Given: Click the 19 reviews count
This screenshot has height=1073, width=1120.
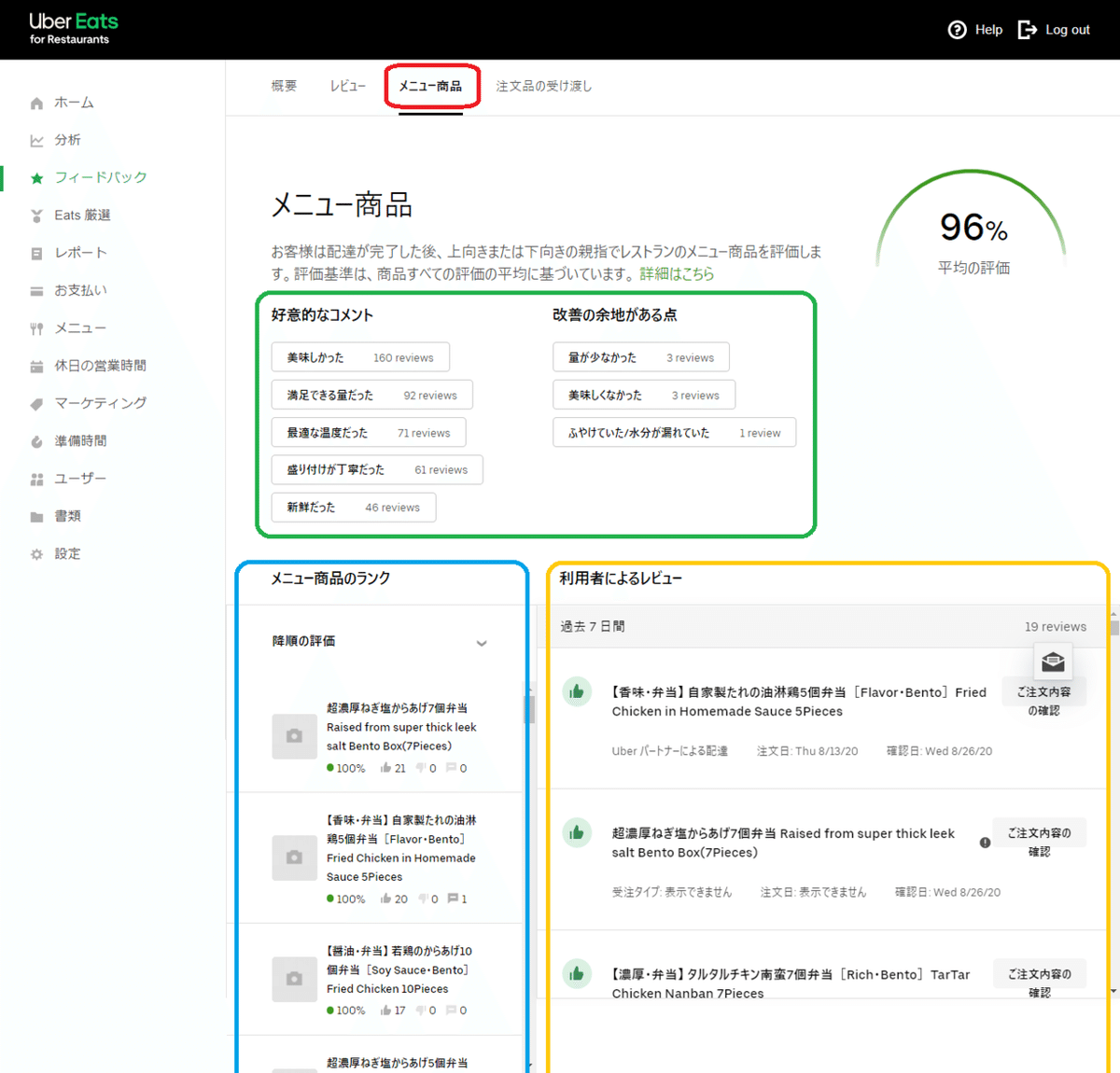Looking at the screenshot, I should pyautogui.click(x=1056, y=626).
